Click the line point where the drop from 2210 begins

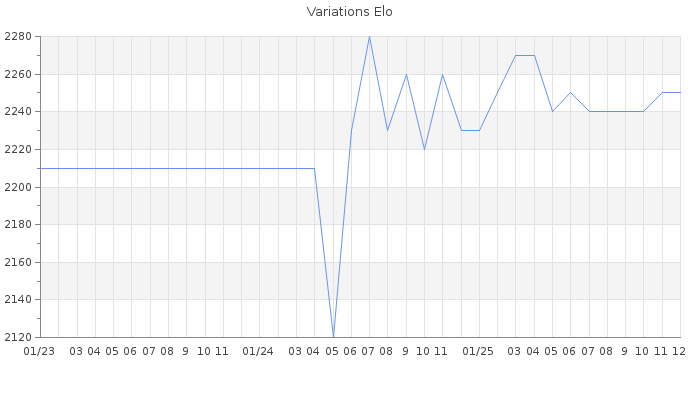coord(315,168)
